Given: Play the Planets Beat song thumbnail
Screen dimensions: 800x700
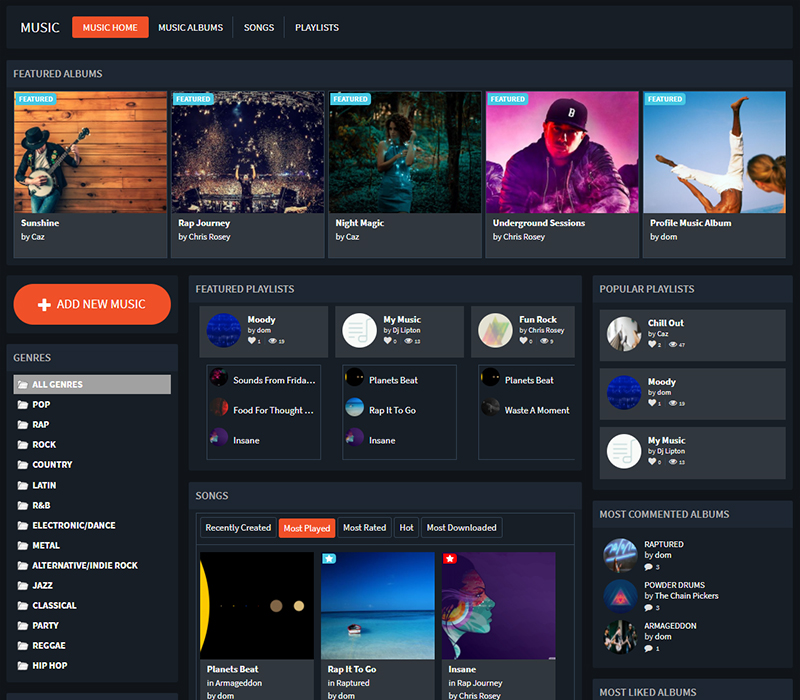Looking at the screenshot, I should (257, 605).
